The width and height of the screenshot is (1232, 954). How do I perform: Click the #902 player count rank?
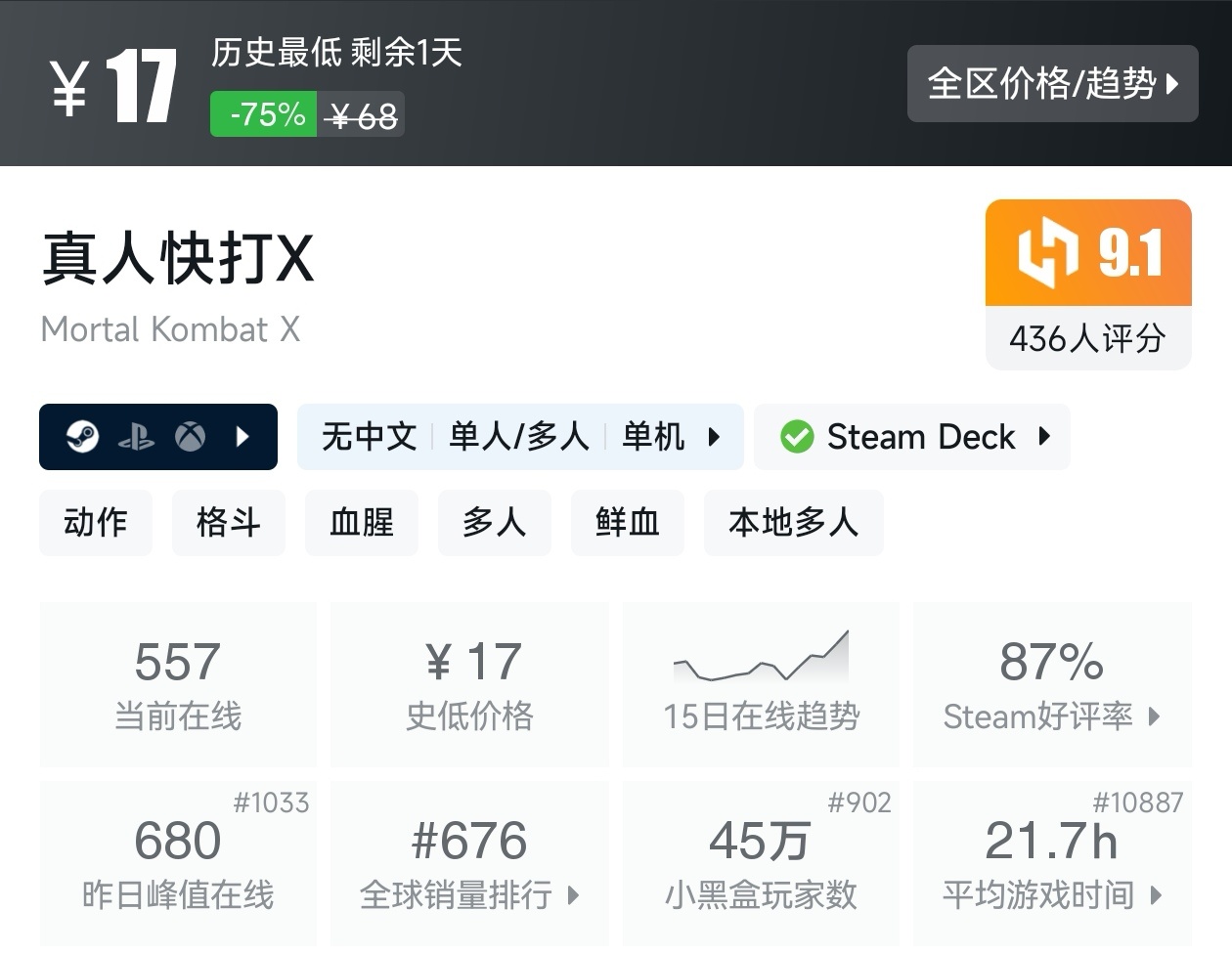tap(859, 802)
